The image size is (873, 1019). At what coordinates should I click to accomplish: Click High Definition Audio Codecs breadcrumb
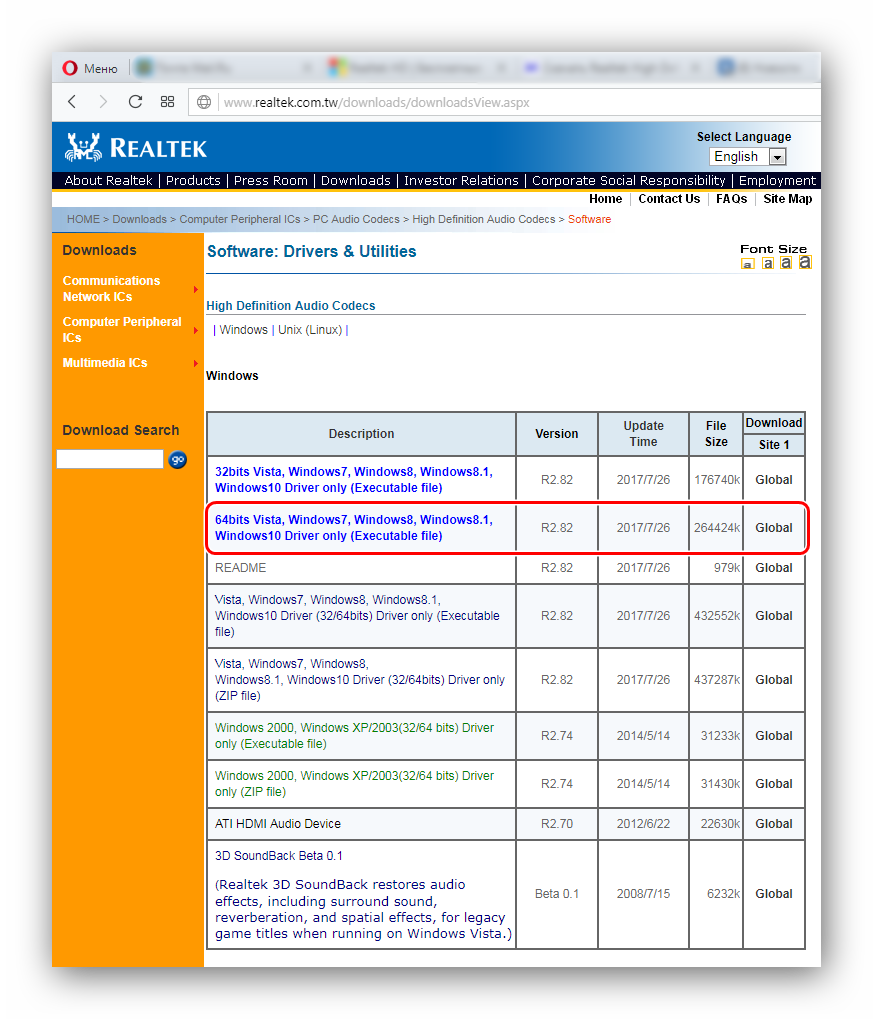484,220
